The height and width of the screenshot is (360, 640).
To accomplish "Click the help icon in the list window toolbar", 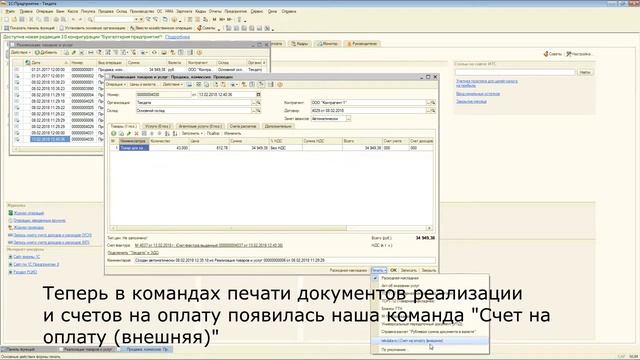I will pyautogui.click(x=200, y=53).
